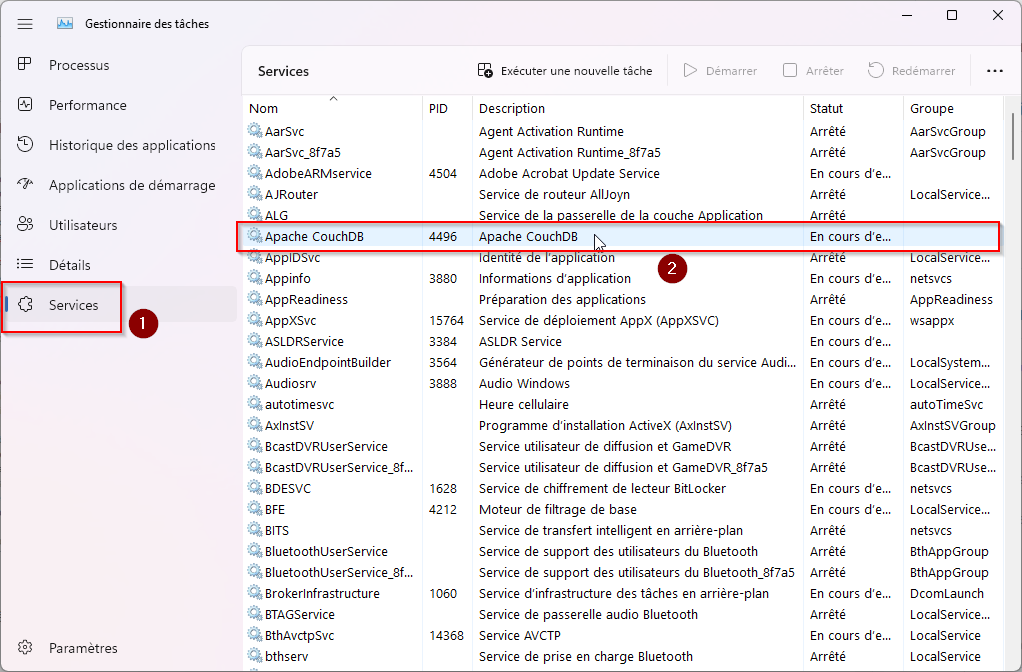This screenshot has width=1022, height=672.
Task: Select the AppXSvc service name
Action: 290,320
